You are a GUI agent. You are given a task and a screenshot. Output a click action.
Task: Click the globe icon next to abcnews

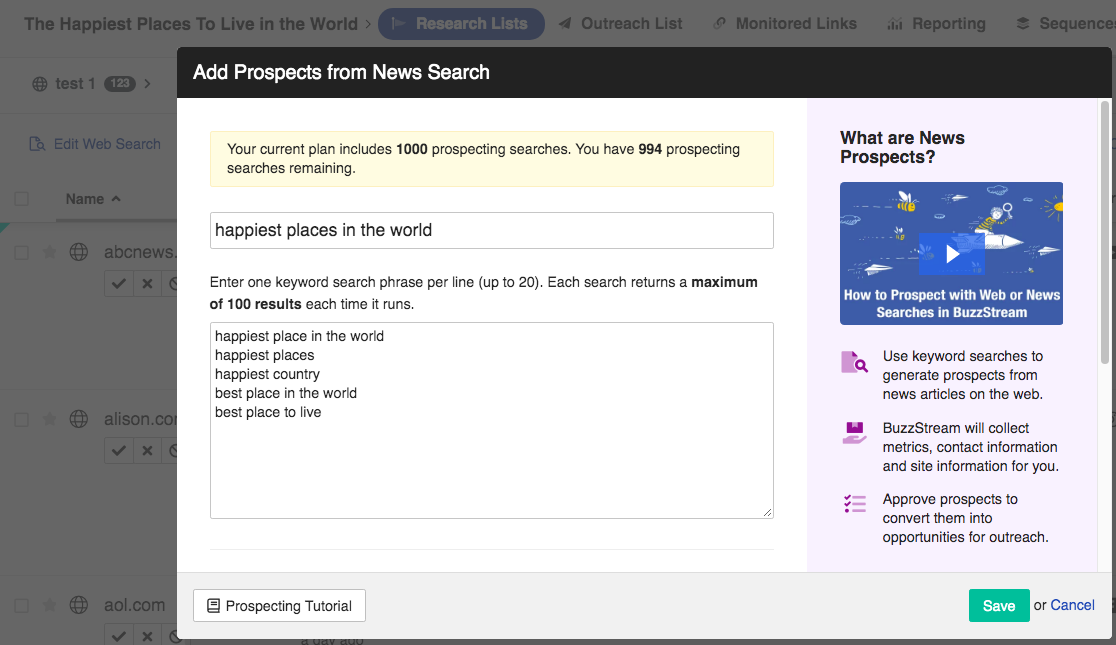(79, 252)
